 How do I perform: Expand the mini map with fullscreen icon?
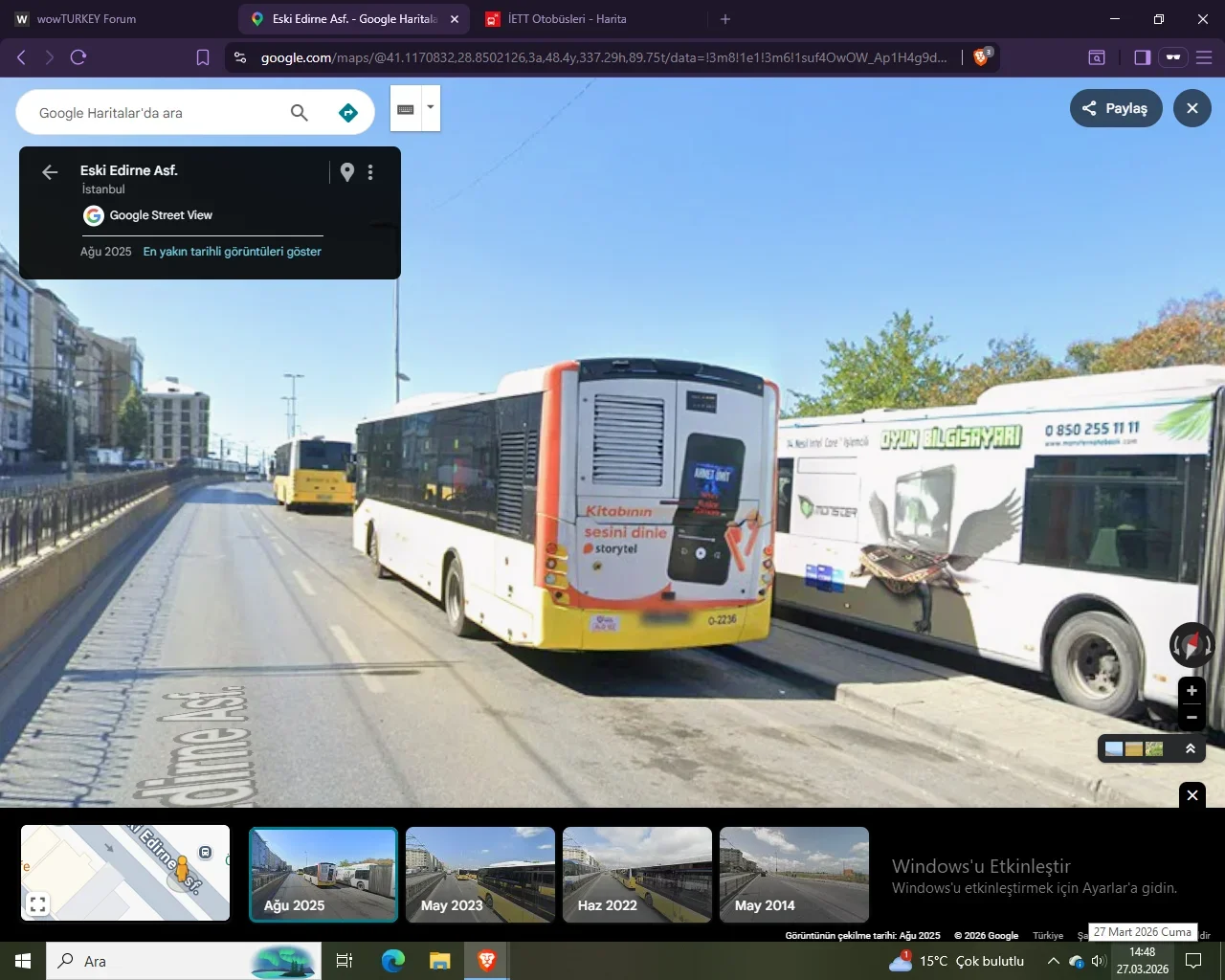(x=37, y=902)
